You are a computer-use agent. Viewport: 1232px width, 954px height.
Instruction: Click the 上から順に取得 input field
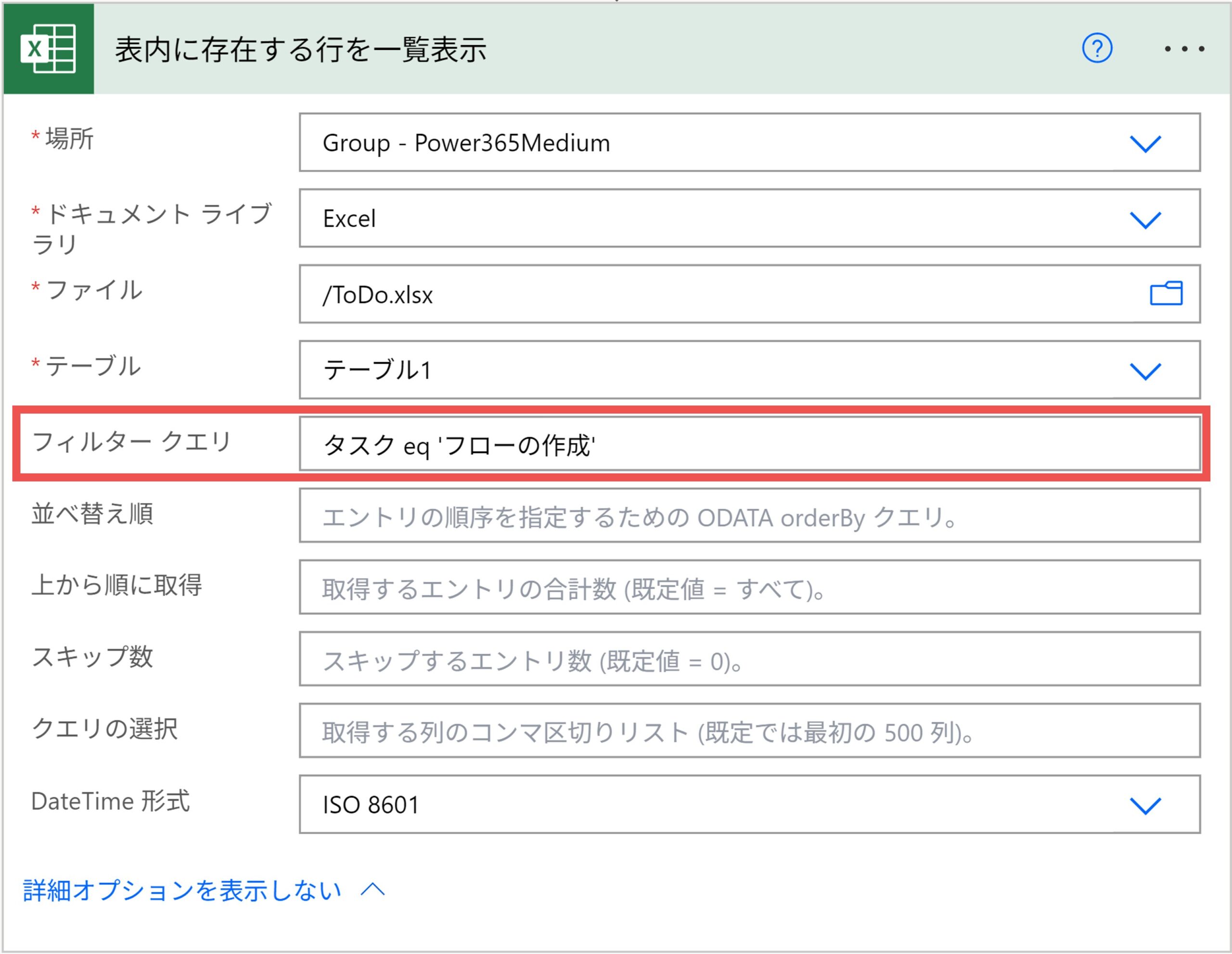[749, 587]
